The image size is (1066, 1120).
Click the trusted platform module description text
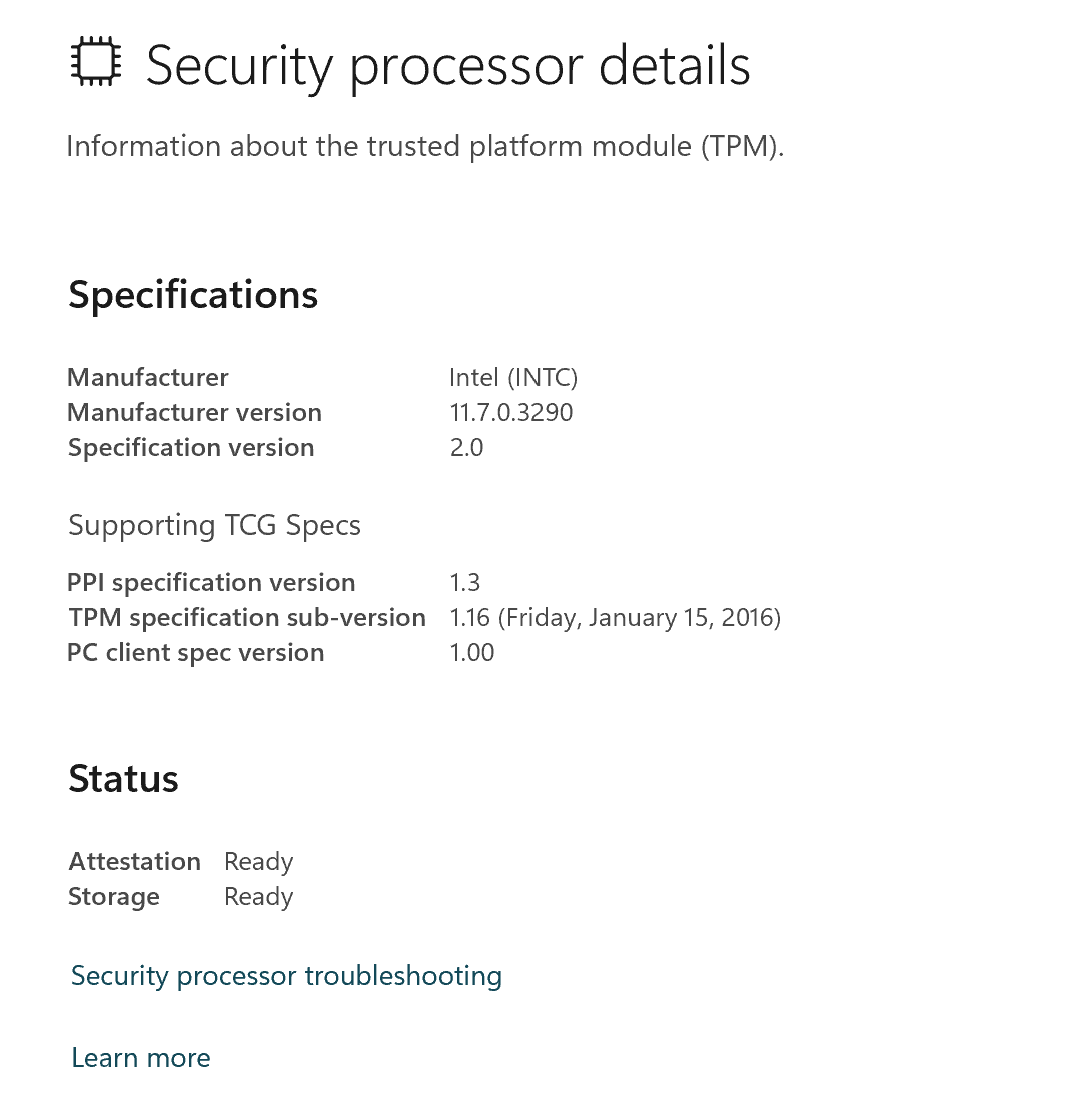coord(425,146)
